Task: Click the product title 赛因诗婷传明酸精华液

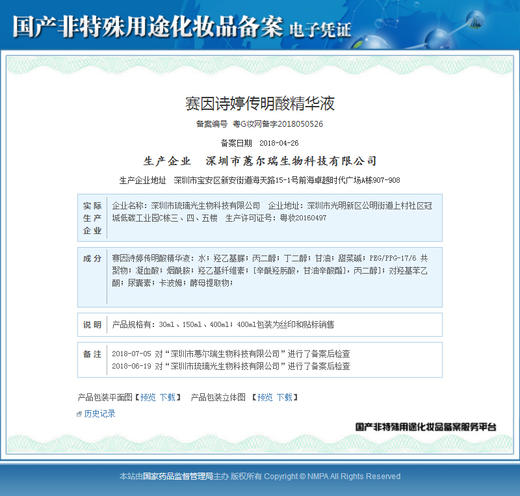Action: tap(260, 103)
